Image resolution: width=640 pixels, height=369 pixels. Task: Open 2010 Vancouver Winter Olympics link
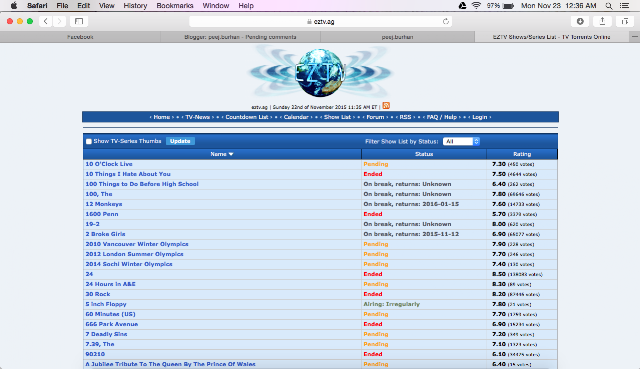(137, 244)
